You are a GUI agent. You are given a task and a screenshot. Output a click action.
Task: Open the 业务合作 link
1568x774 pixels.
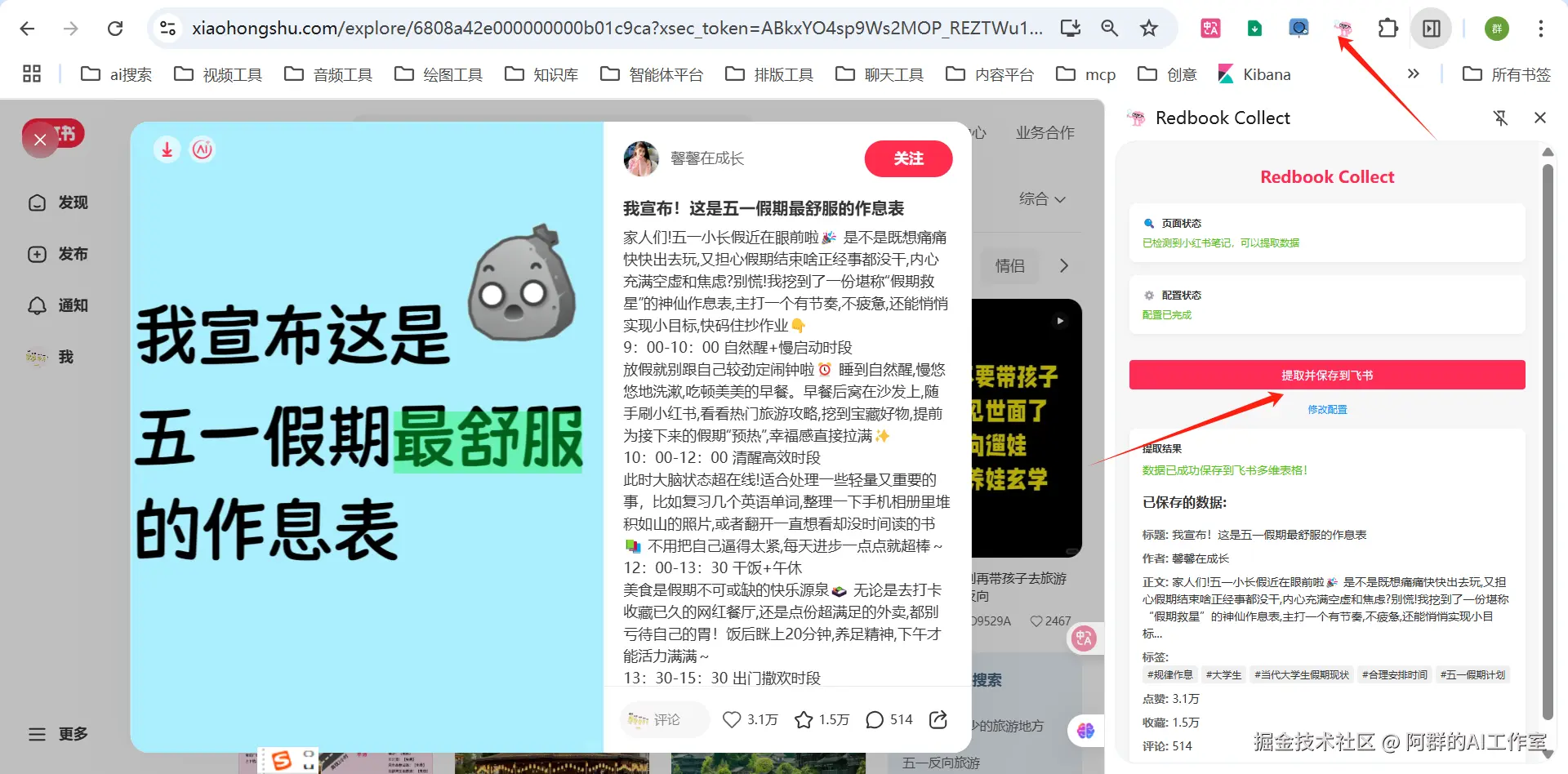[x=1045, y=132]
